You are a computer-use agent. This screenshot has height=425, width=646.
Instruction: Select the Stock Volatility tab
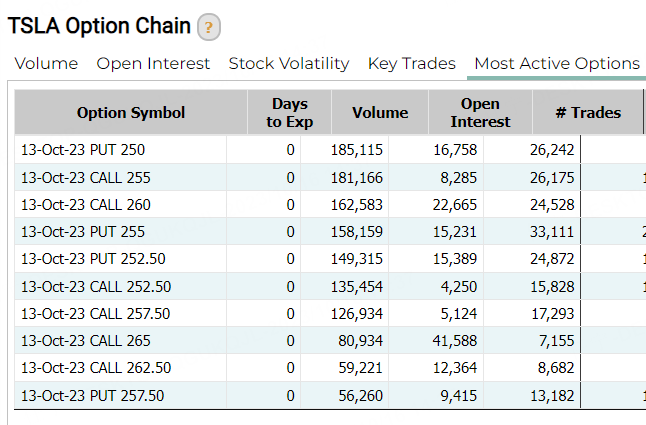pos(289,63)
